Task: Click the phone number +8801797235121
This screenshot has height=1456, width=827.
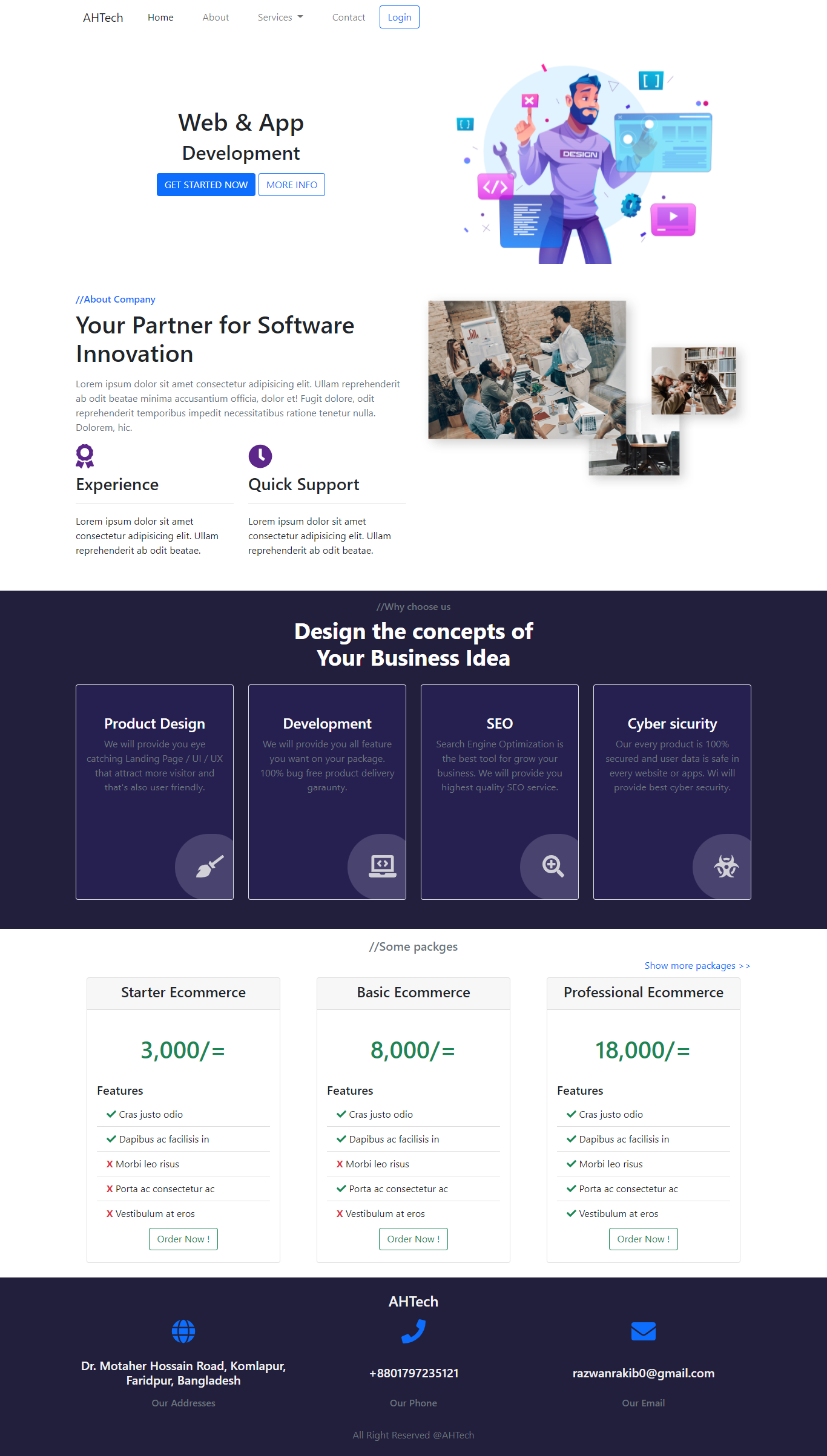Action: click(x=413, y=1373)
